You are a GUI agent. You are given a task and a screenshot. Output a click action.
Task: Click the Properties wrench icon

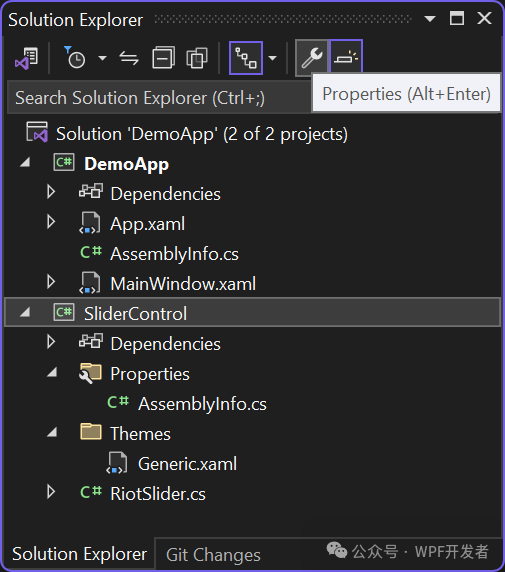click(x=312, y=58)
